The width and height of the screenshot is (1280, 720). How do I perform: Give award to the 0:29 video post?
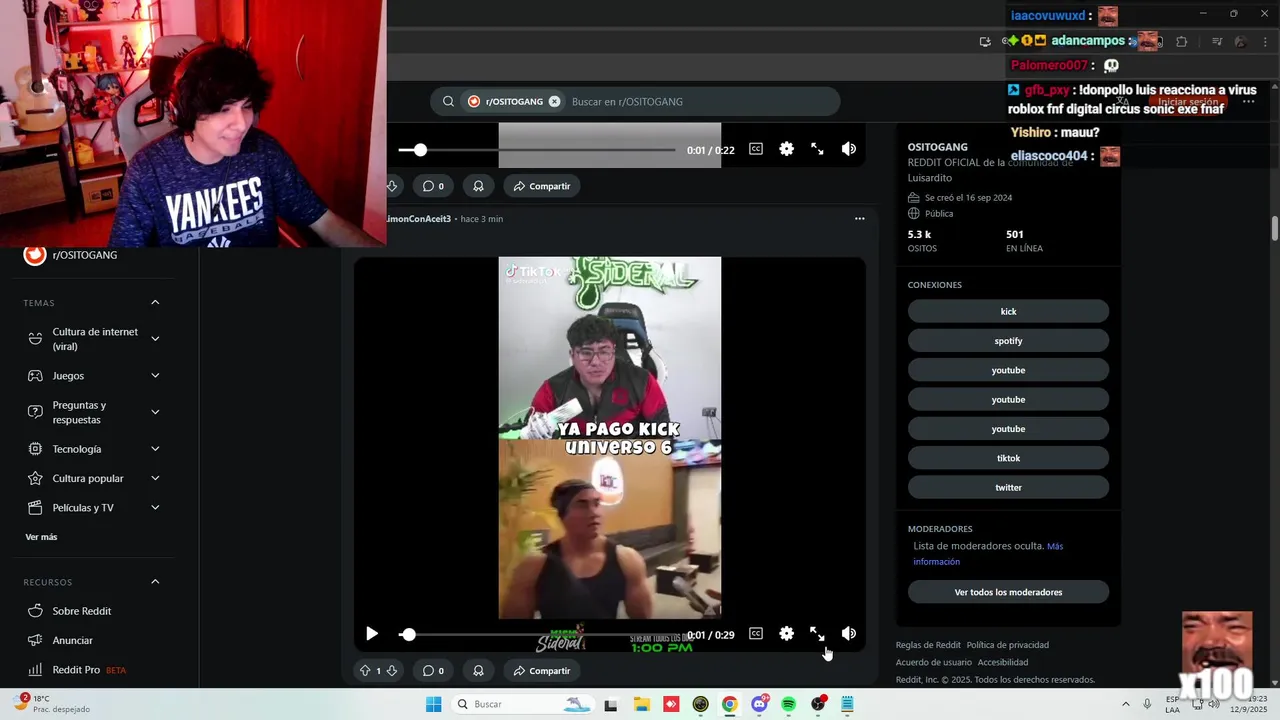click(x=478, y=671)
